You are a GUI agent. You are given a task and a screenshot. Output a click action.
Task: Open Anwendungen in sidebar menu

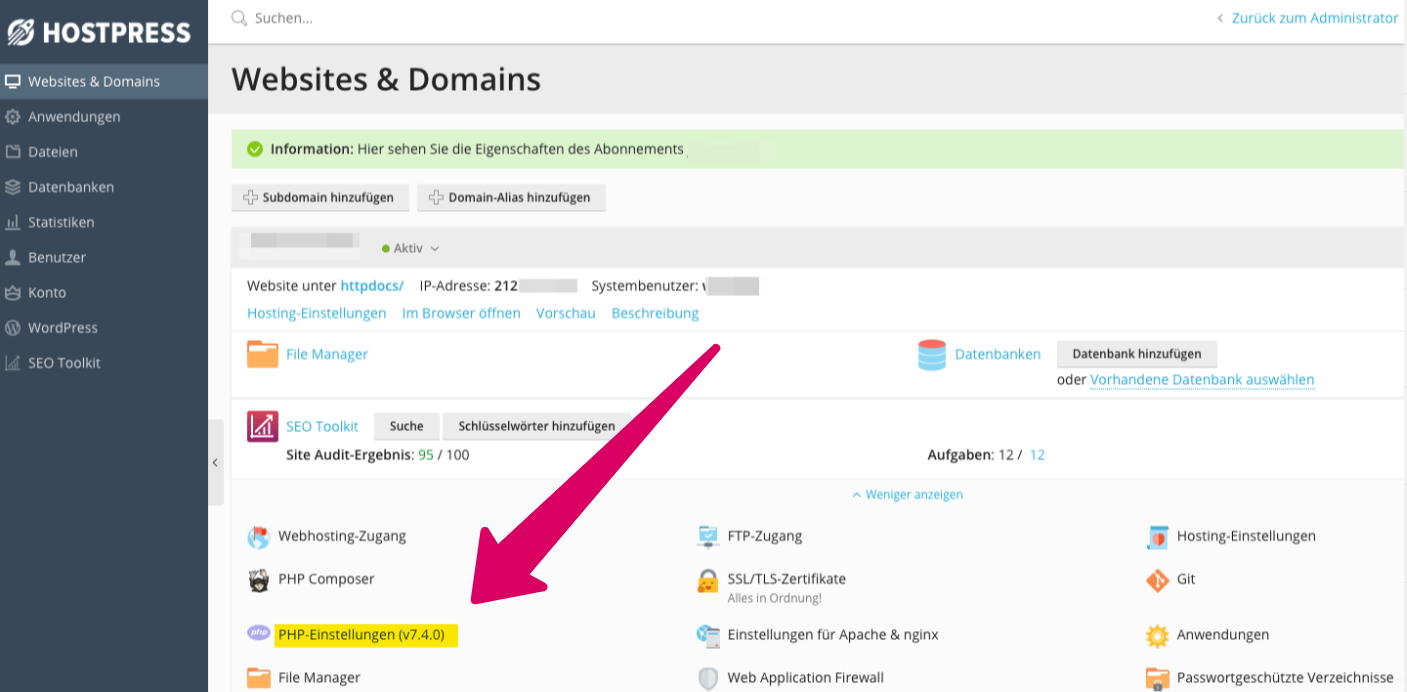tap(104, 116)
